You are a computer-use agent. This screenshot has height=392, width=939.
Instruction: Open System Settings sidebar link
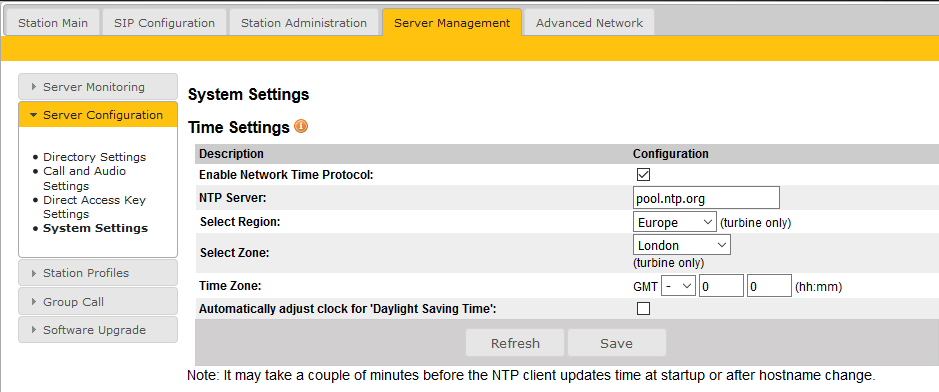pos(96,228)
